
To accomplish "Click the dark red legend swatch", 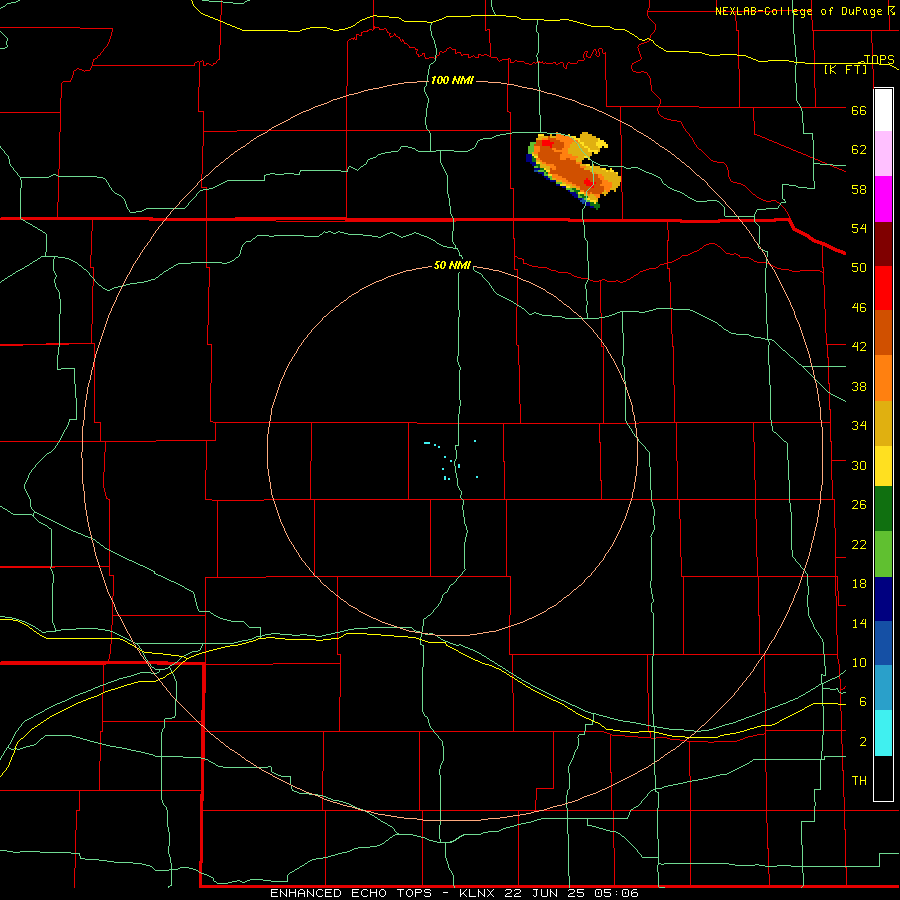I will pos(883,243).
